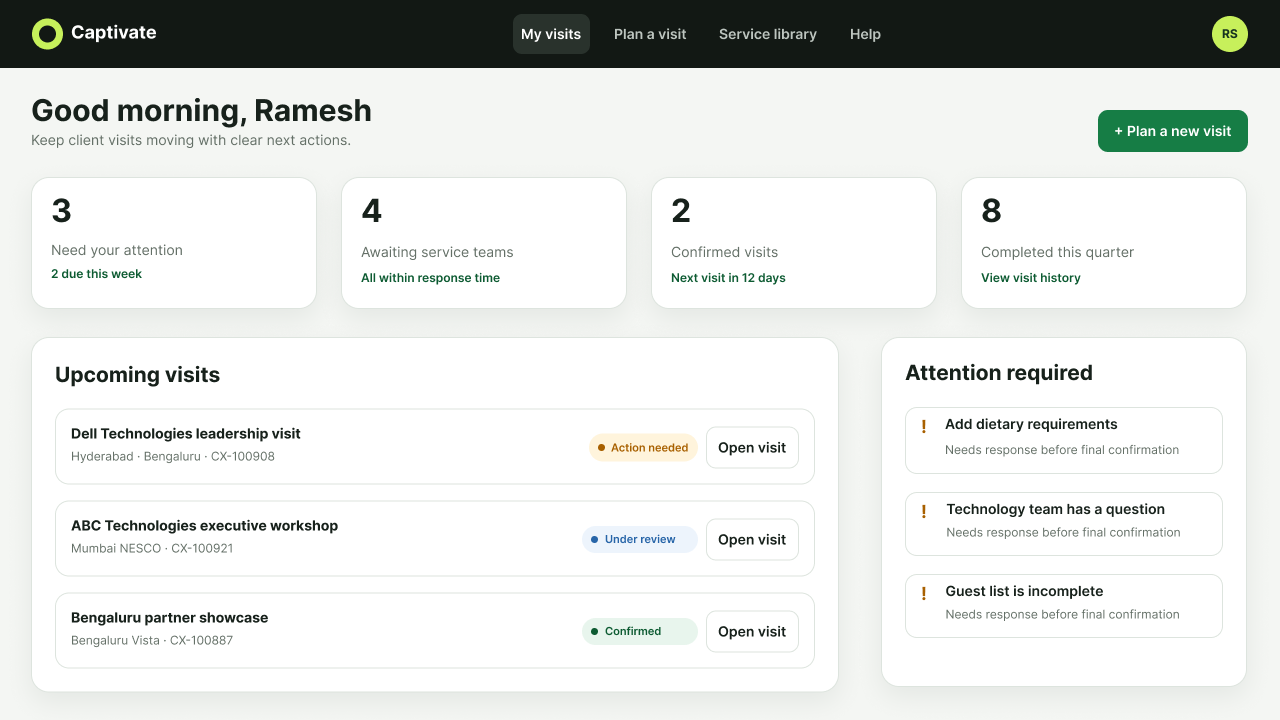Click the Bengaluru partner showcase title

click(x=170, y=618)
